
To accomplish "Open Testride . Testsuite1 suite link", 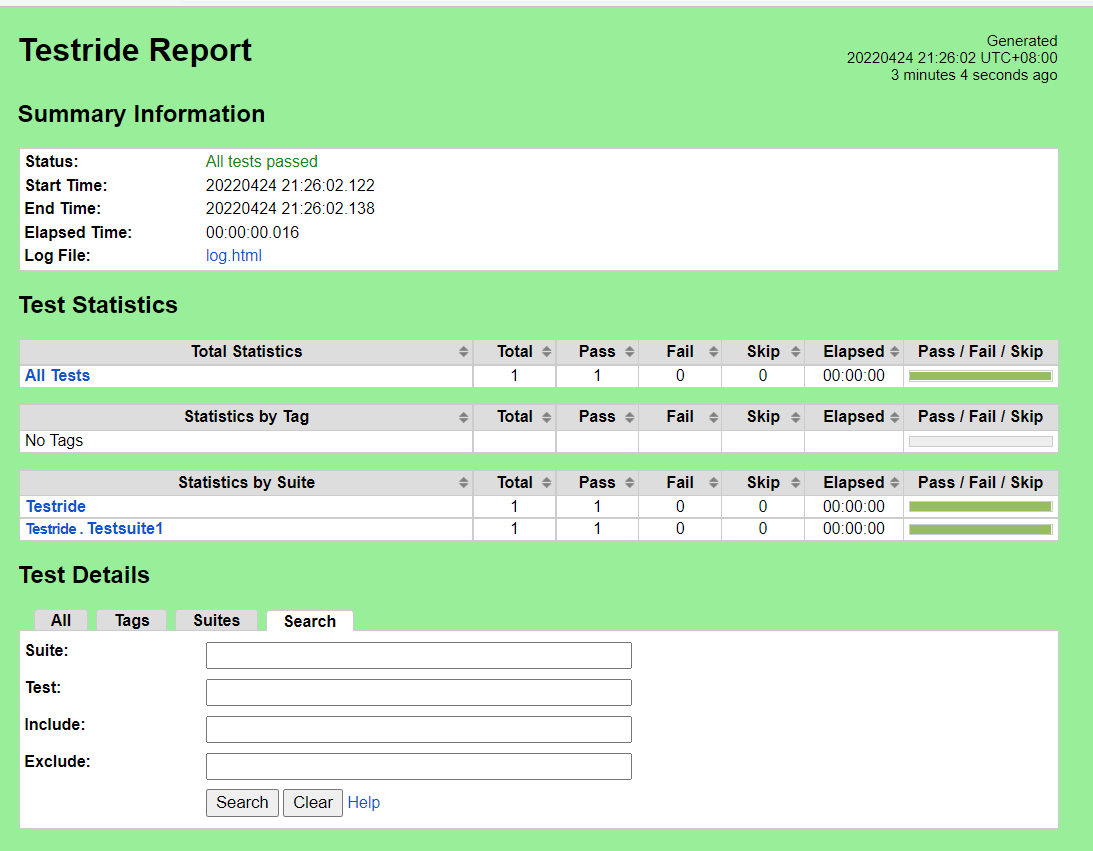I will pyautogui.click(x=94, y=529).
